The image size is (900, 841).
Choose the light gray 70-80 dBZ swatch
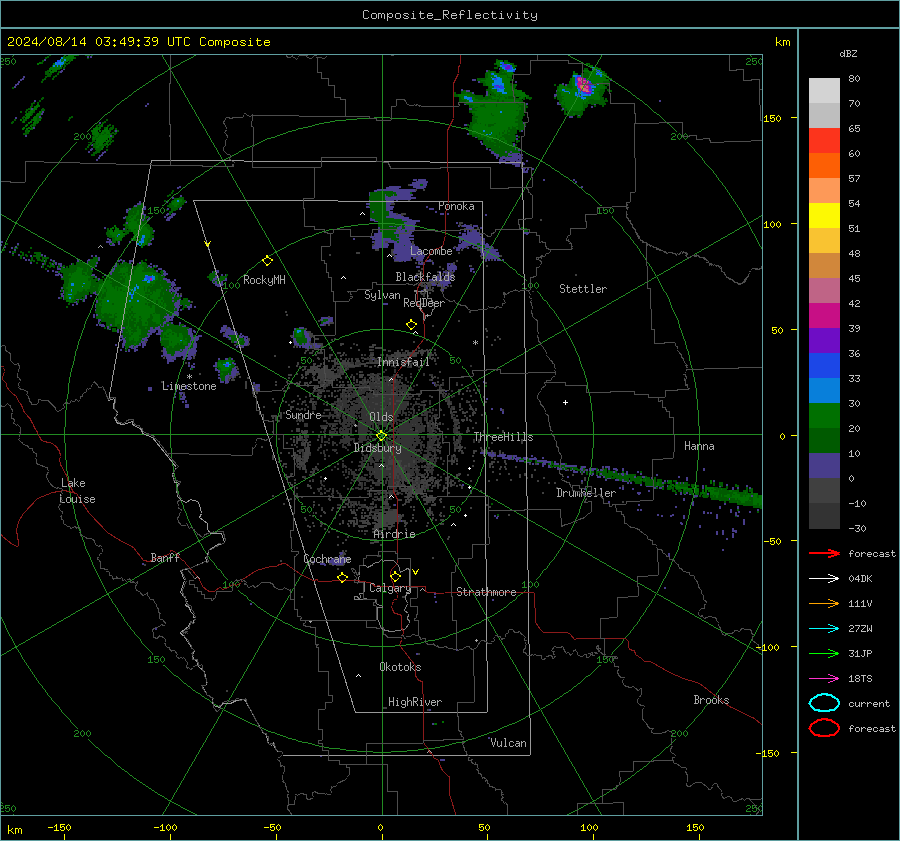point(824,91)
